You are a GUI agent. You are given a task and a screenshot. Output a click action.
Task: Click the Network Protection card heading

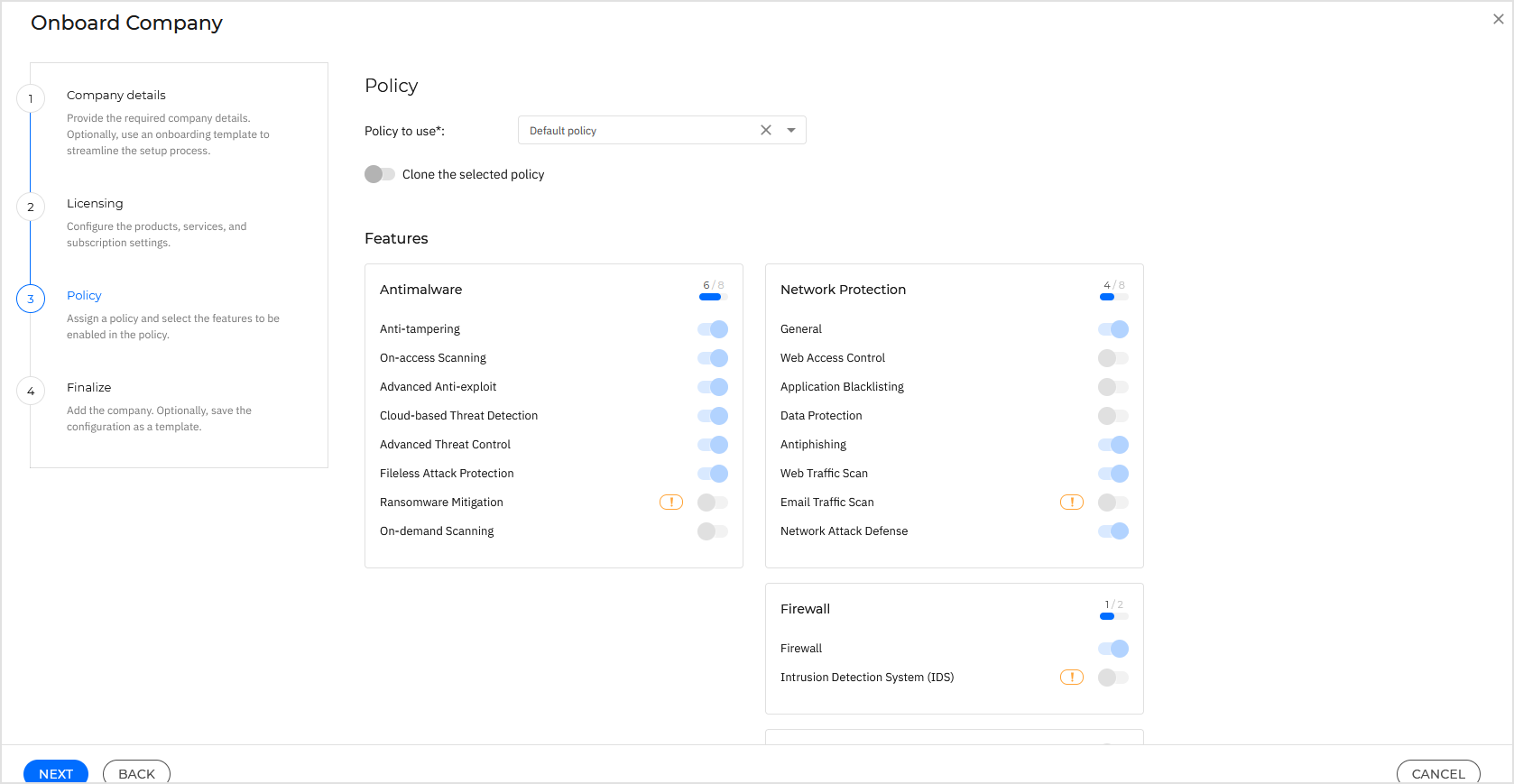coord(843,290)
